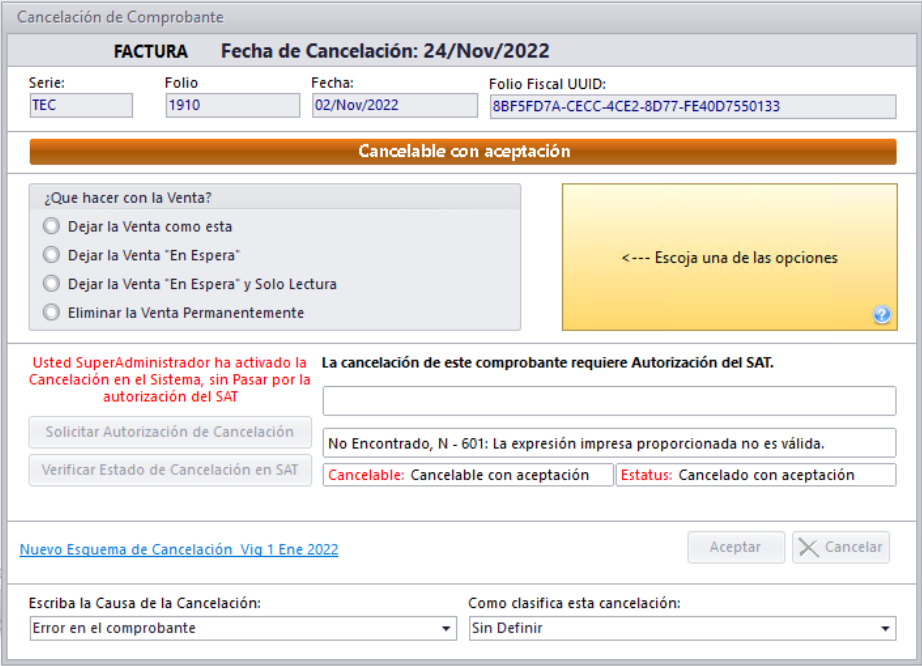Viewport: 922px width, 666px height.
Task: Click the empty authorization text field
Action: (610, 401)
